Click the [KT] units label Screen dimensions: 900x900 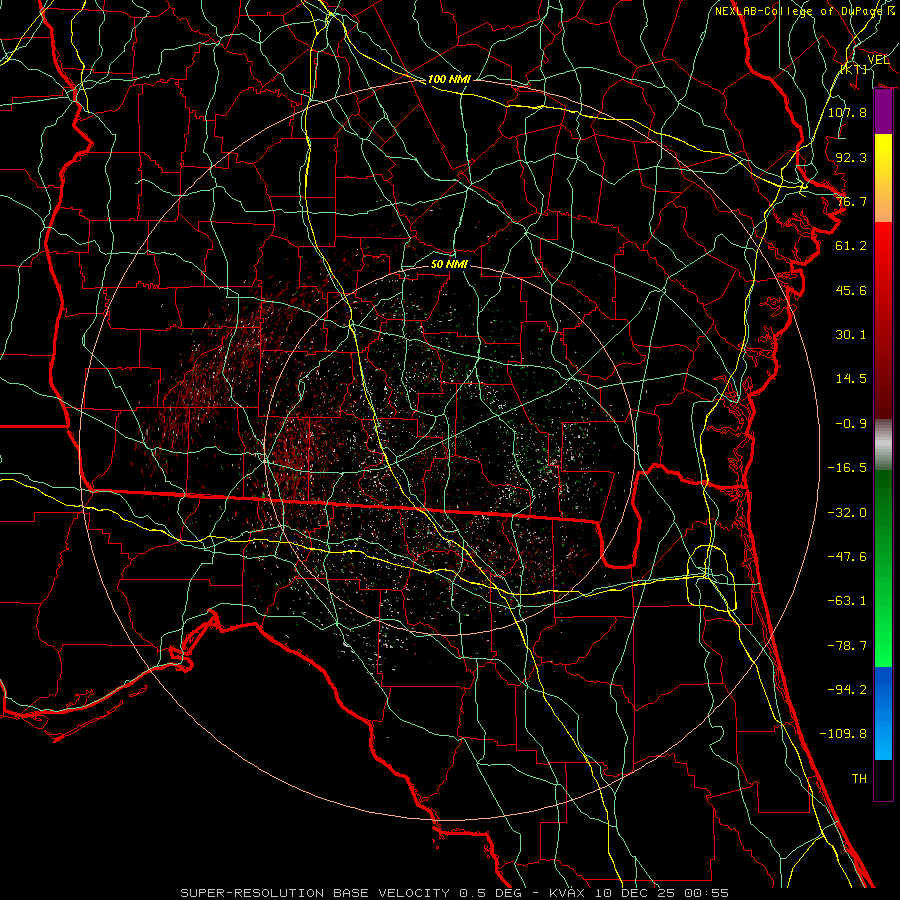click(854, 69)
